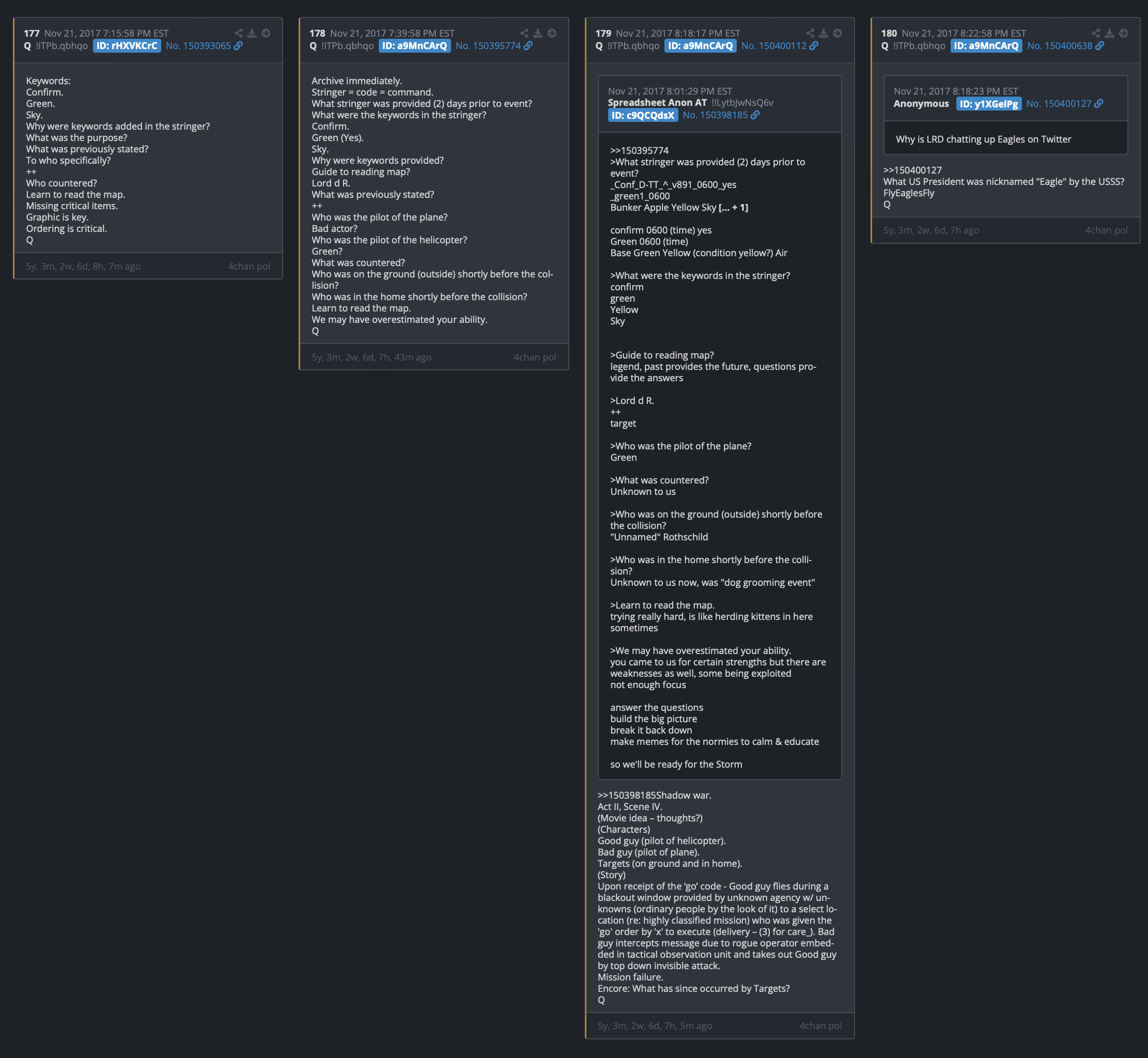Click the '!!LytbJwNsQ6v' tripcode text

(x=742, y=102)
